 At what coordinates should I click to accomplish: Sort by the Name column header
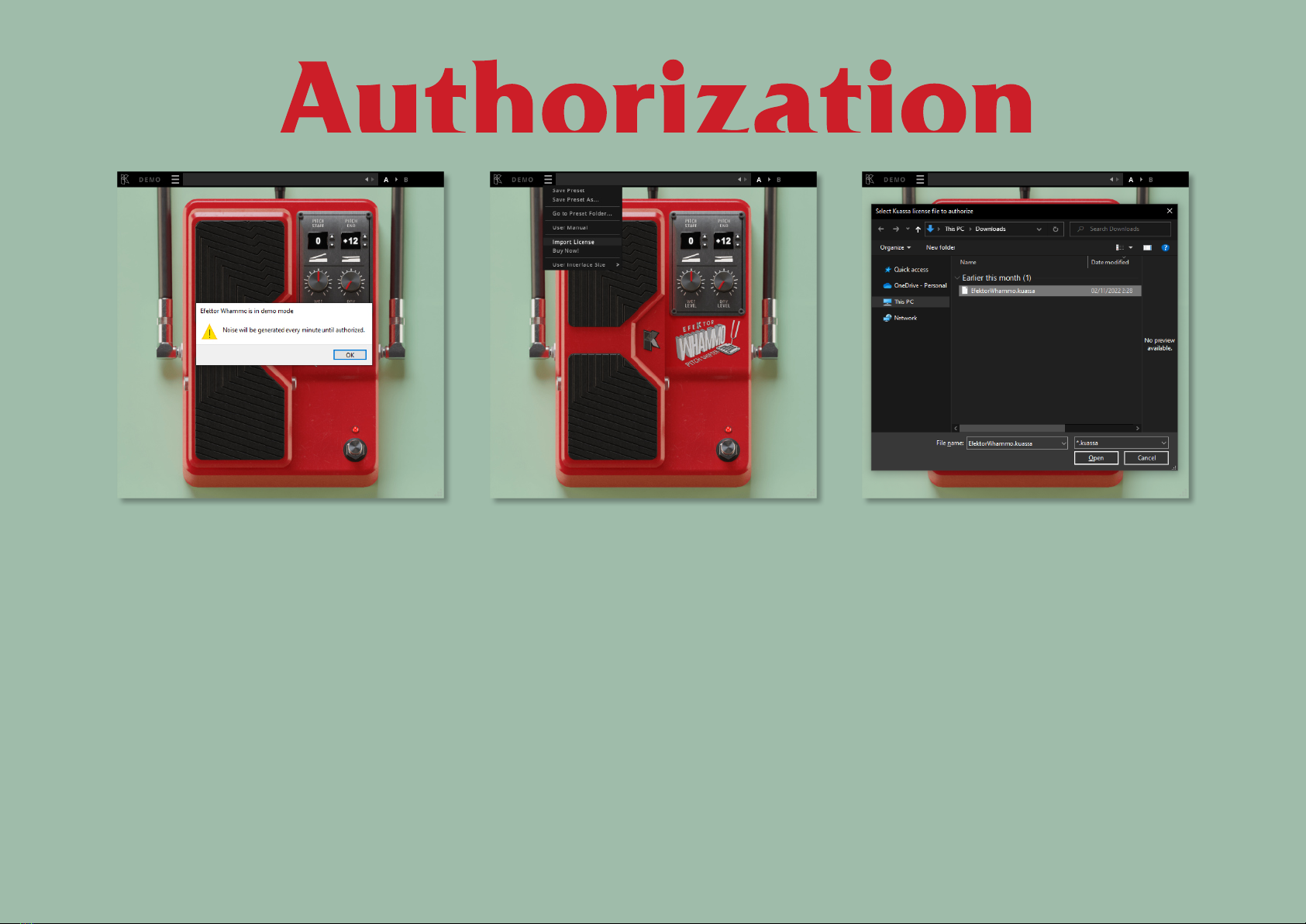968,262
